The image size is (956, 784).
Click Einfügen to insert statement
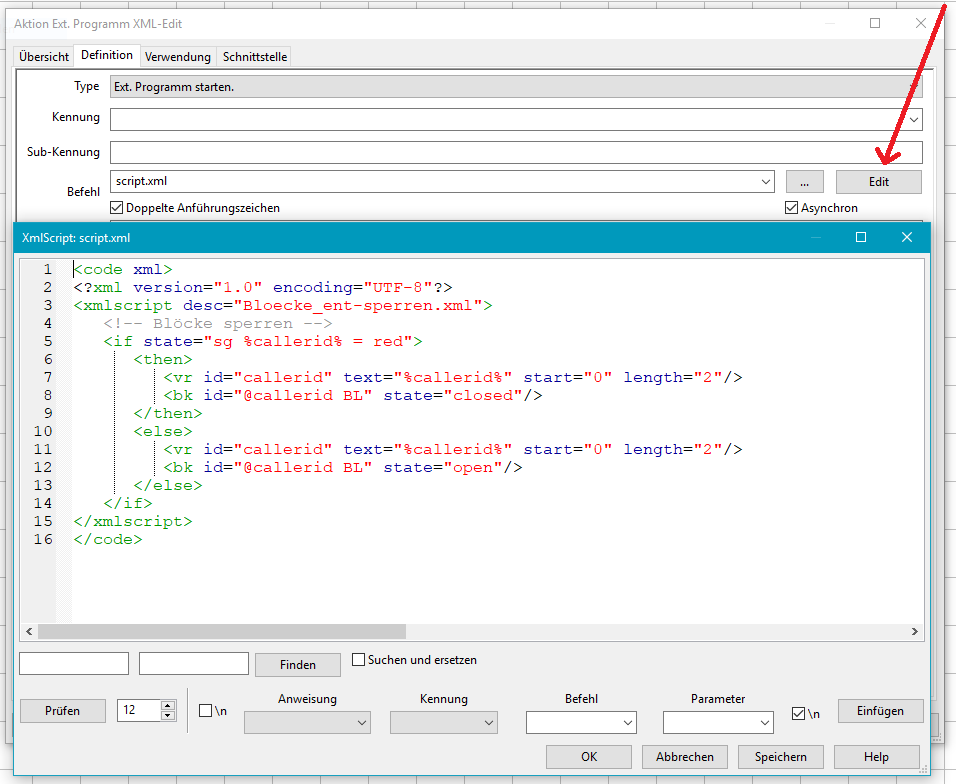[880, 711]
